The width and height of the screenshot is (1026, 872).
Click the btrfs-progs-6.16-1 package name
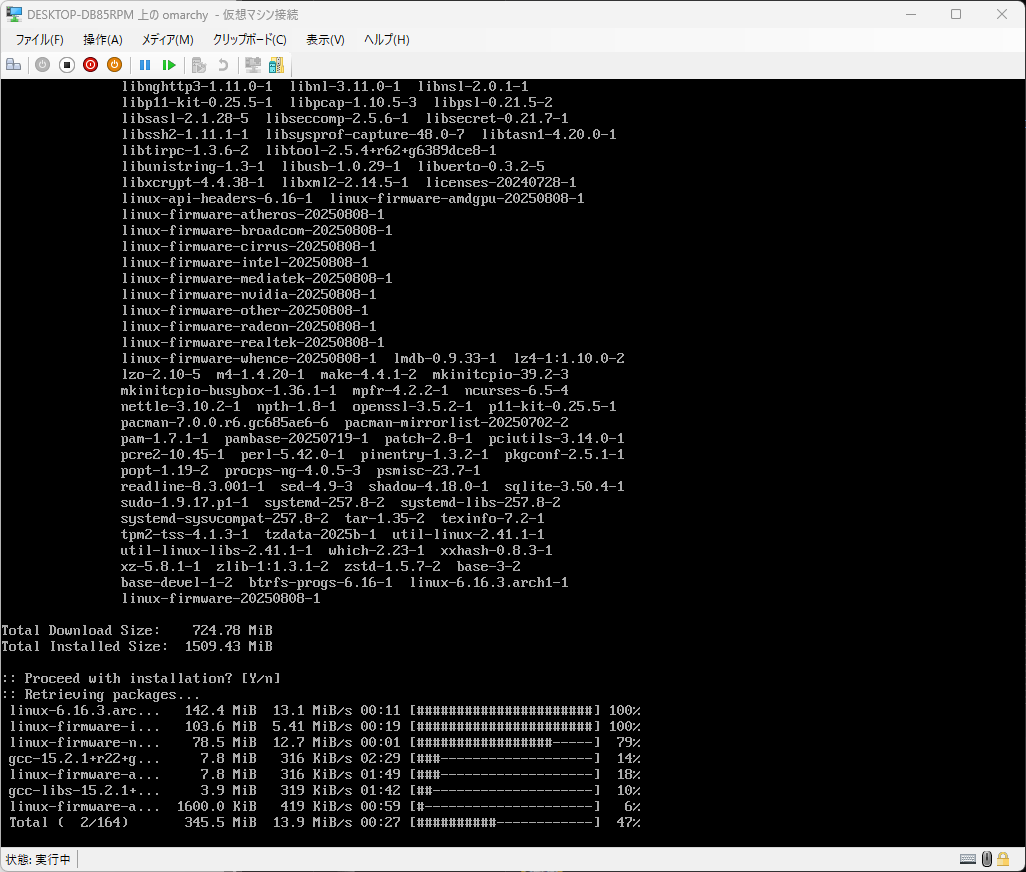coord(321,582)
